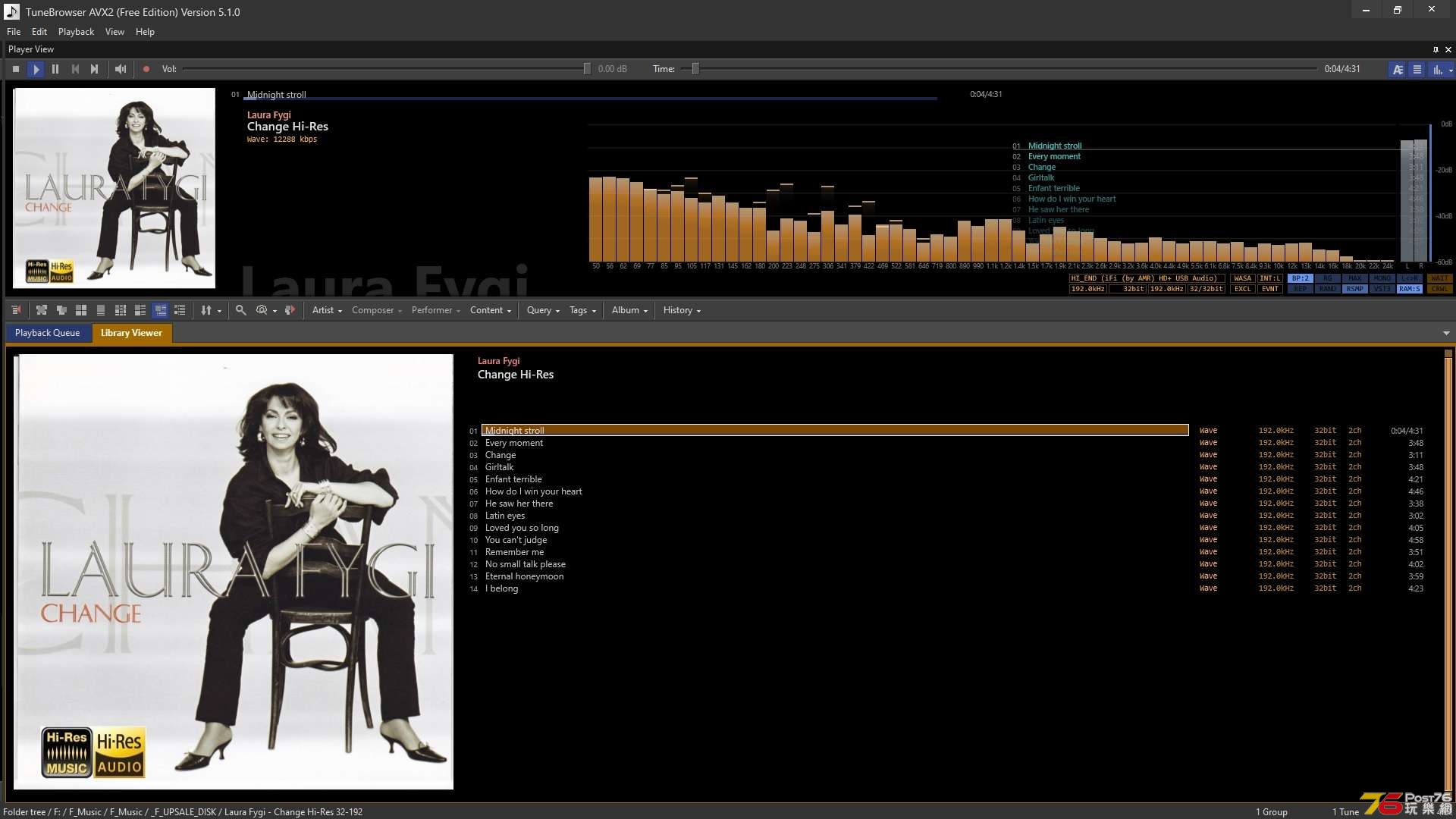1456x819 pixels.
Task: Toggle the REP repeat indicator
Action: 1301,289
